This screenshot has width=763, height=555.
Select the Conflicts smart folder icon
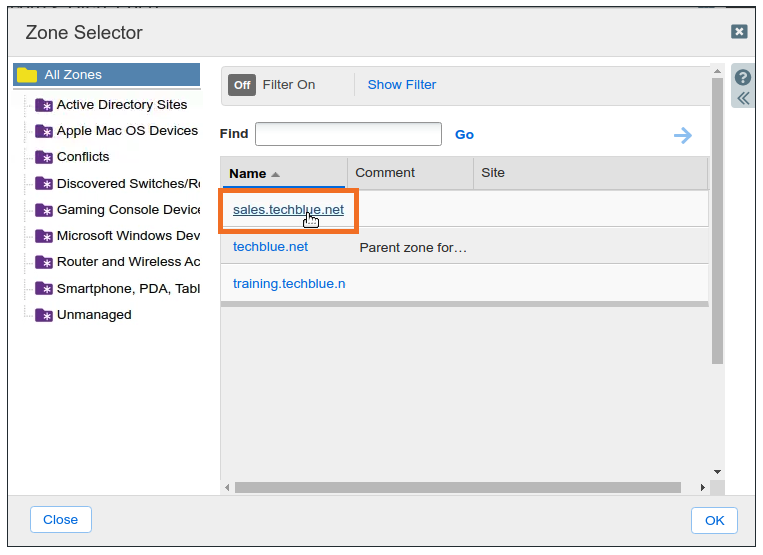(44, 157)
